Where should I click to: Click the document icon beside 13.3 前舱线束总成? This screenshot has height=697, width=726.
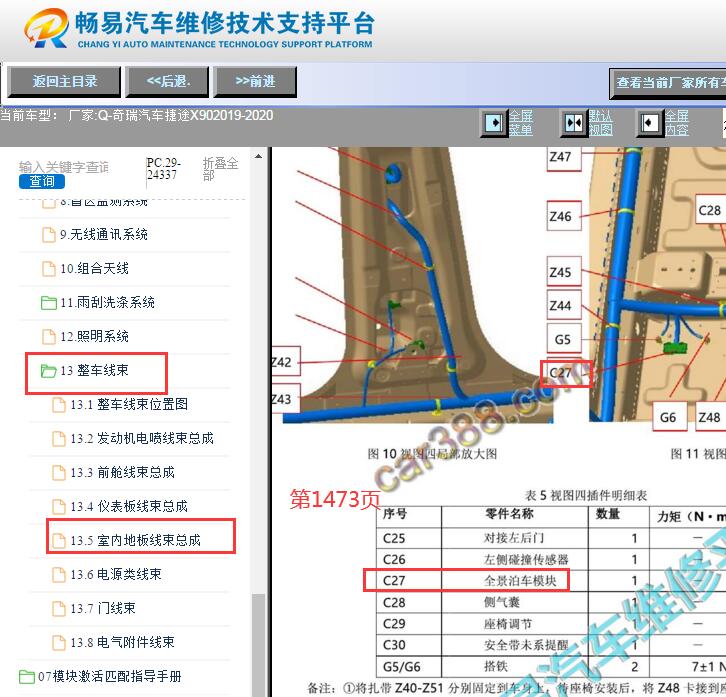pos(59,473)
